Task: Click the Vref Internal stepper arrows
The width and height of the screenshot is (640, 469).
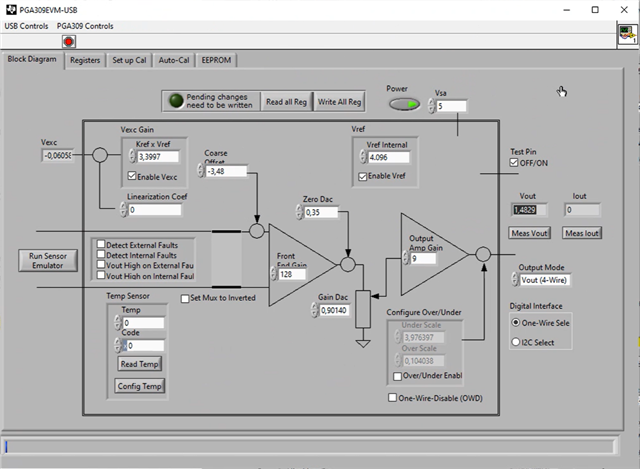Action: [x=362, y=157]
